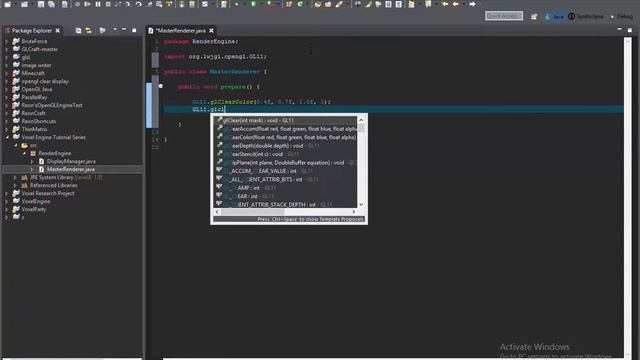Click the green Run button
640x360 pixels.
(x=253, y=4)
